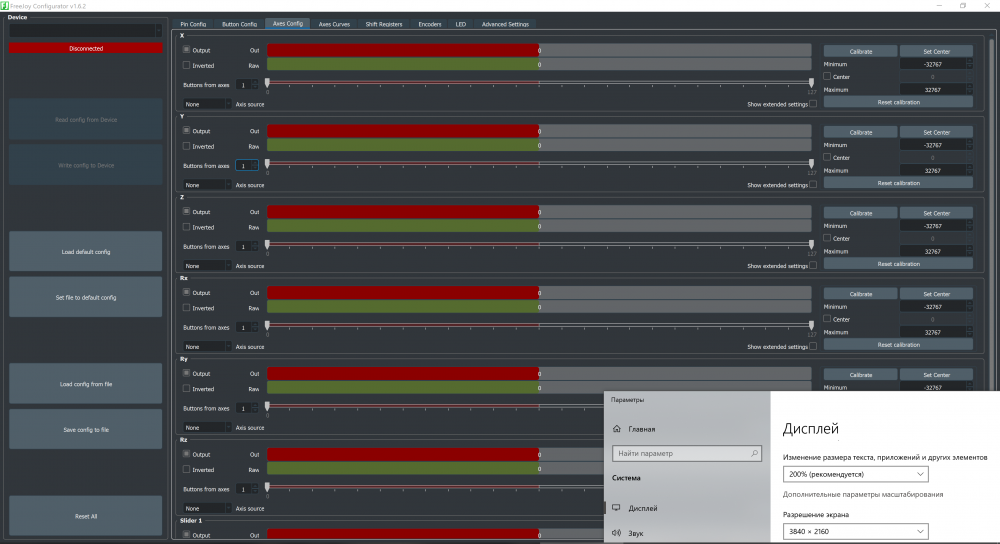Open Дополнительные параметры масштабирования link

click(x=863, y=494)
